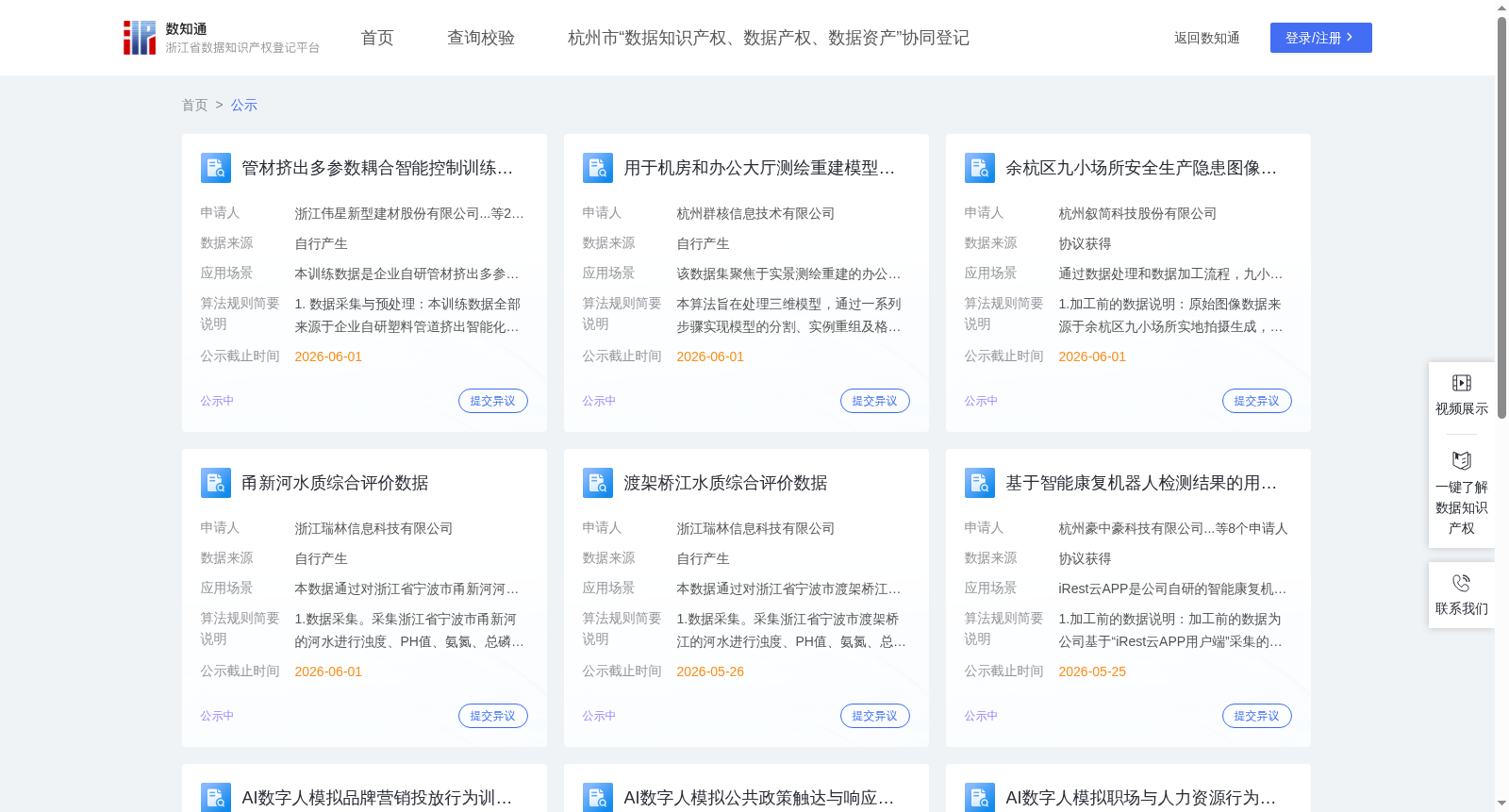Click scrollbar down arrow

coord(1501,804)
